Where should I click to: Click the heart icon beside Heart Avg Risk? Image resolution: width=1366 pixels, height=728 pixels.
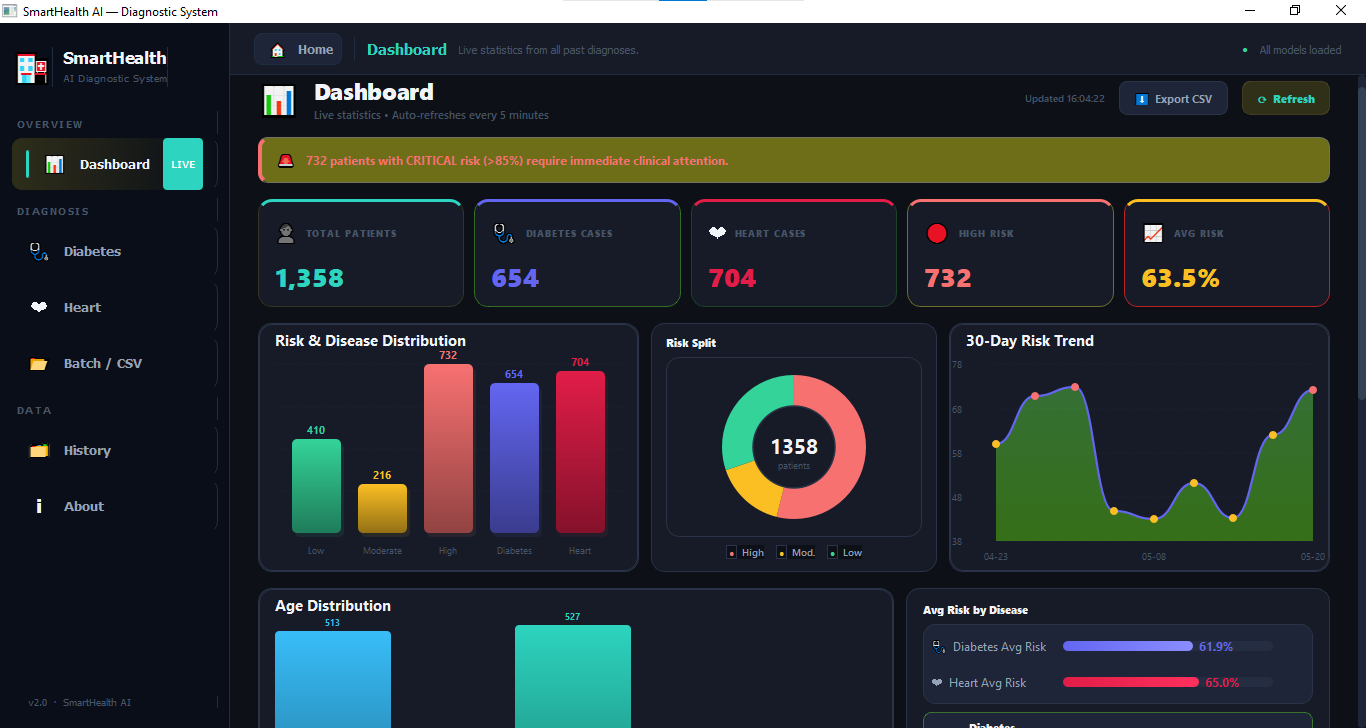coord(937,683)
